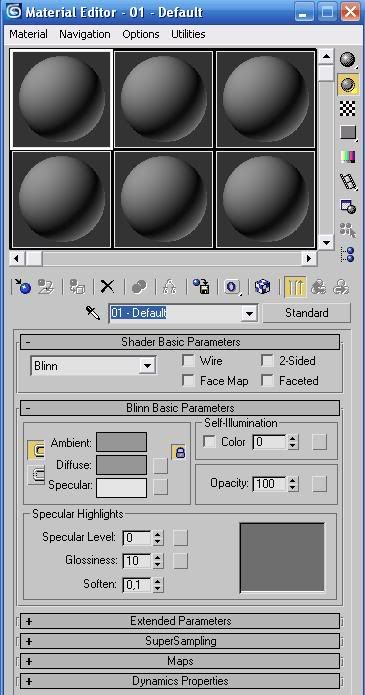Click Reset Map/Mtl to Default X icon
365x695 pixels.
click(x=107, y=287)
